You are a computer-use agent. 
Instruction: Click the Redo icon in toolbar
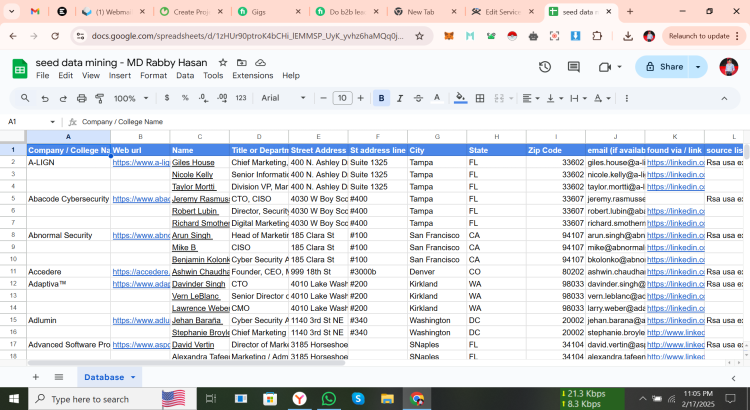pos(63,99)
